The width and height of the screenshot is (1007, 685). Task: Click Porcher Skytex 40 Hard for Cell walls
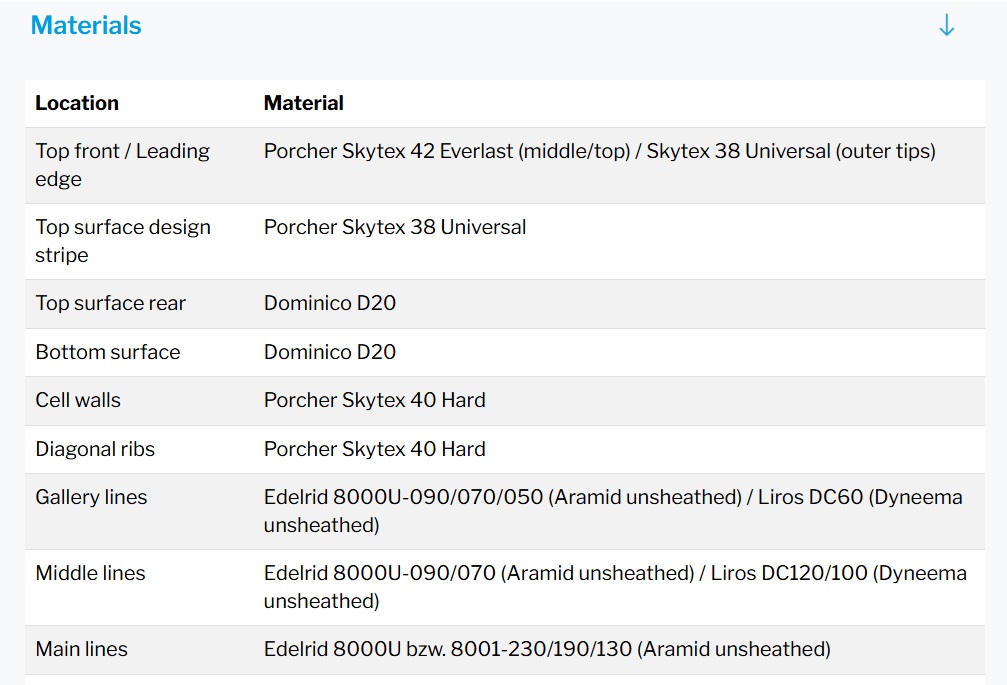pyautogui.click(x=374, y=400)
